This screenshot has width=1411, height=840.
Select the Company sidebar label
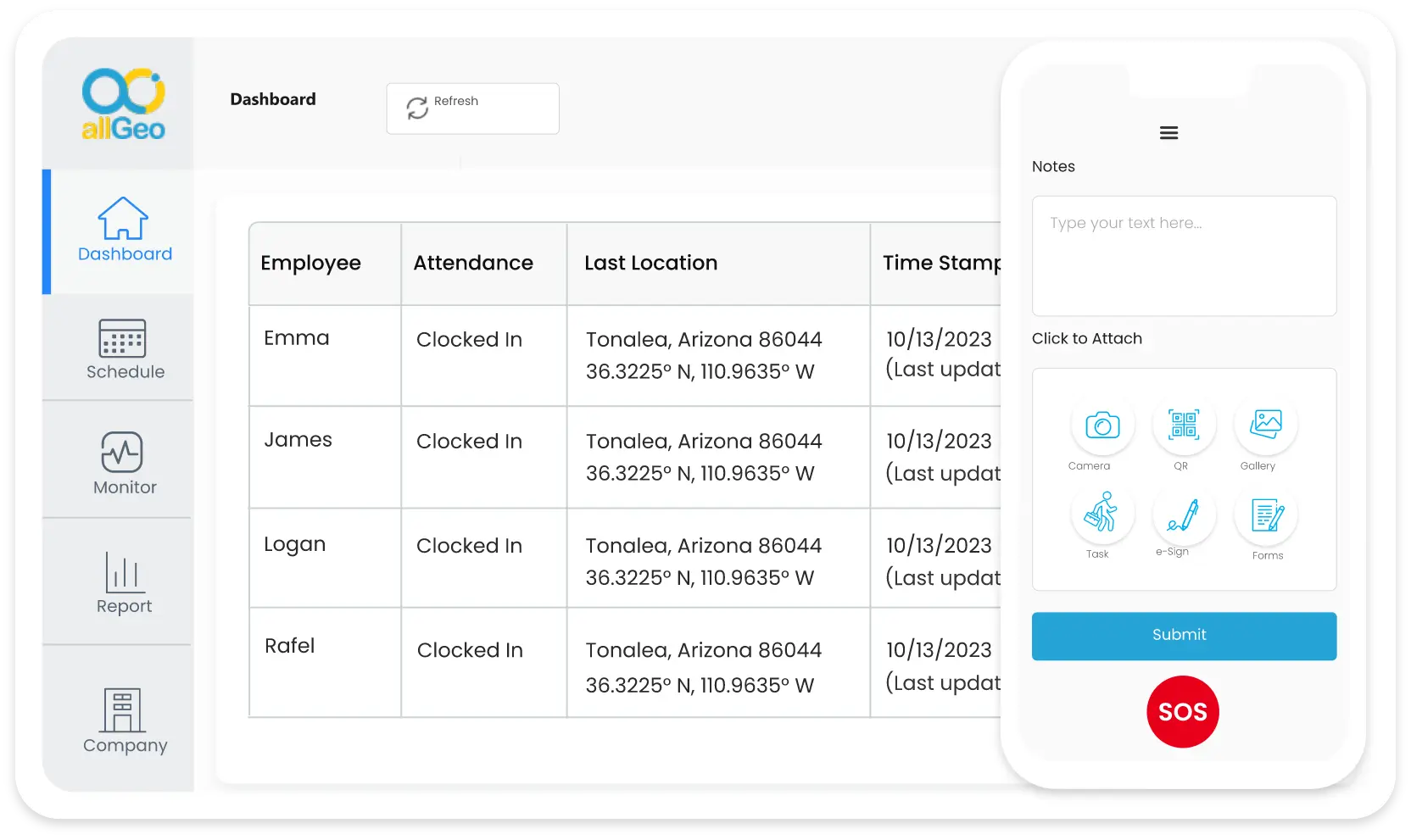(125, 746)
